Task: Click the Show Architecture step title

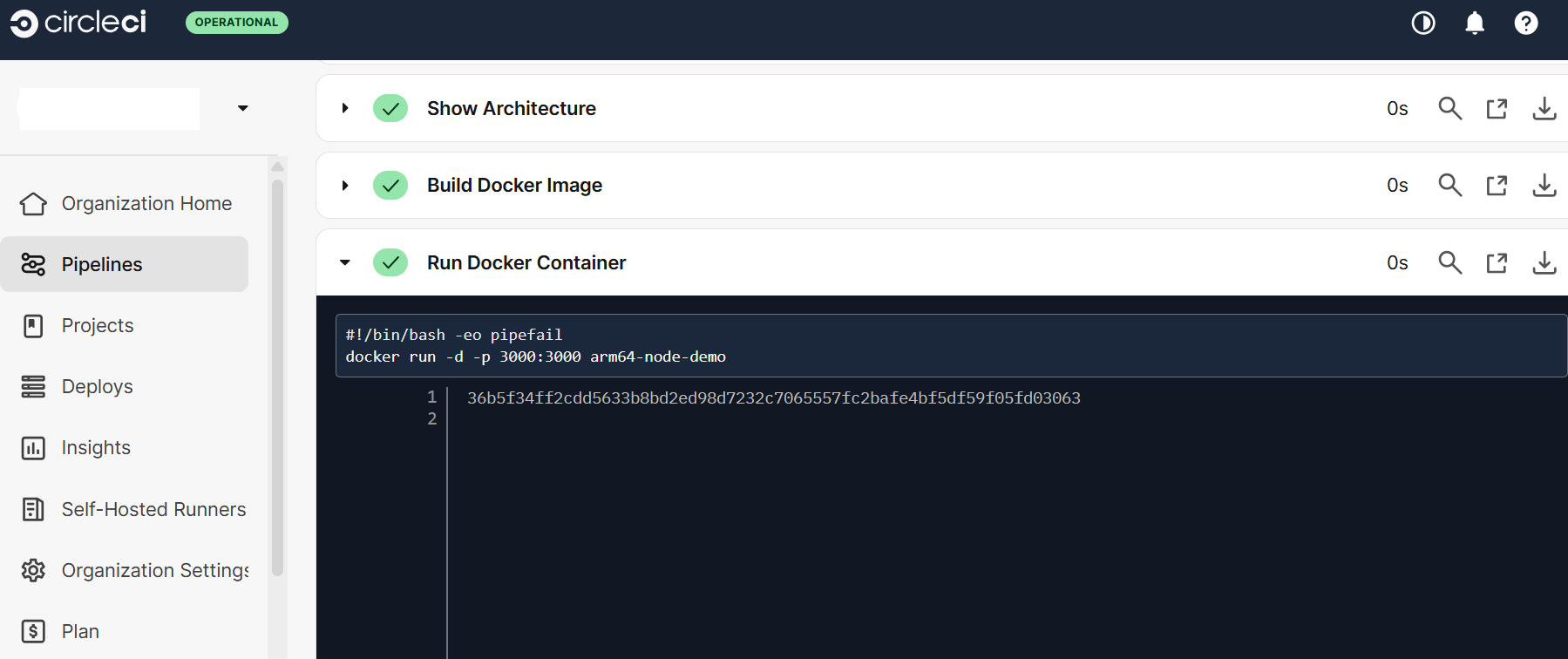Action: click(x=512, y=108)
